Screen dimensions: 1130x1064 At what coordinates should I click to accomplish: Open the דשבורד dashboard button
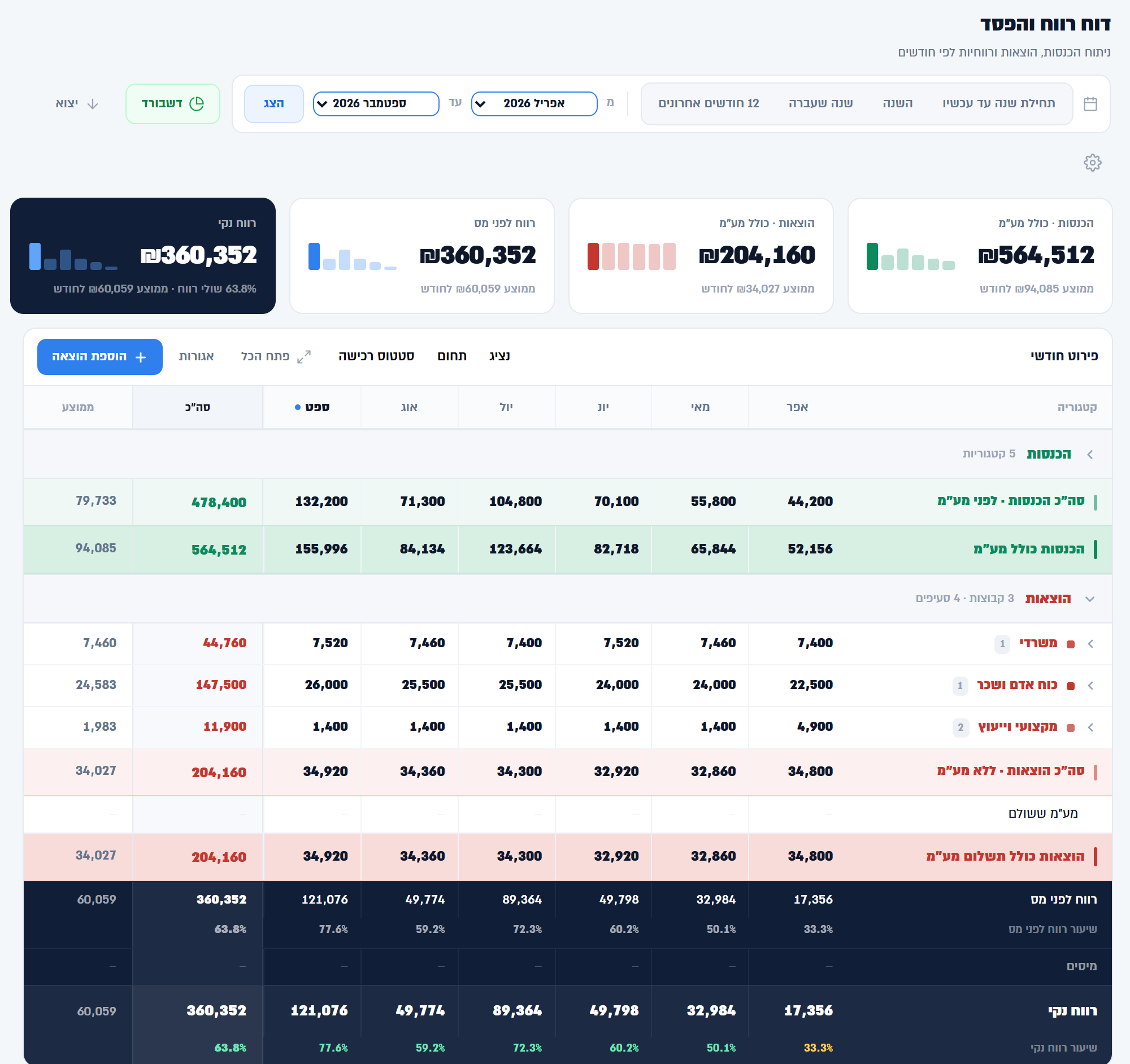(173, 104)
